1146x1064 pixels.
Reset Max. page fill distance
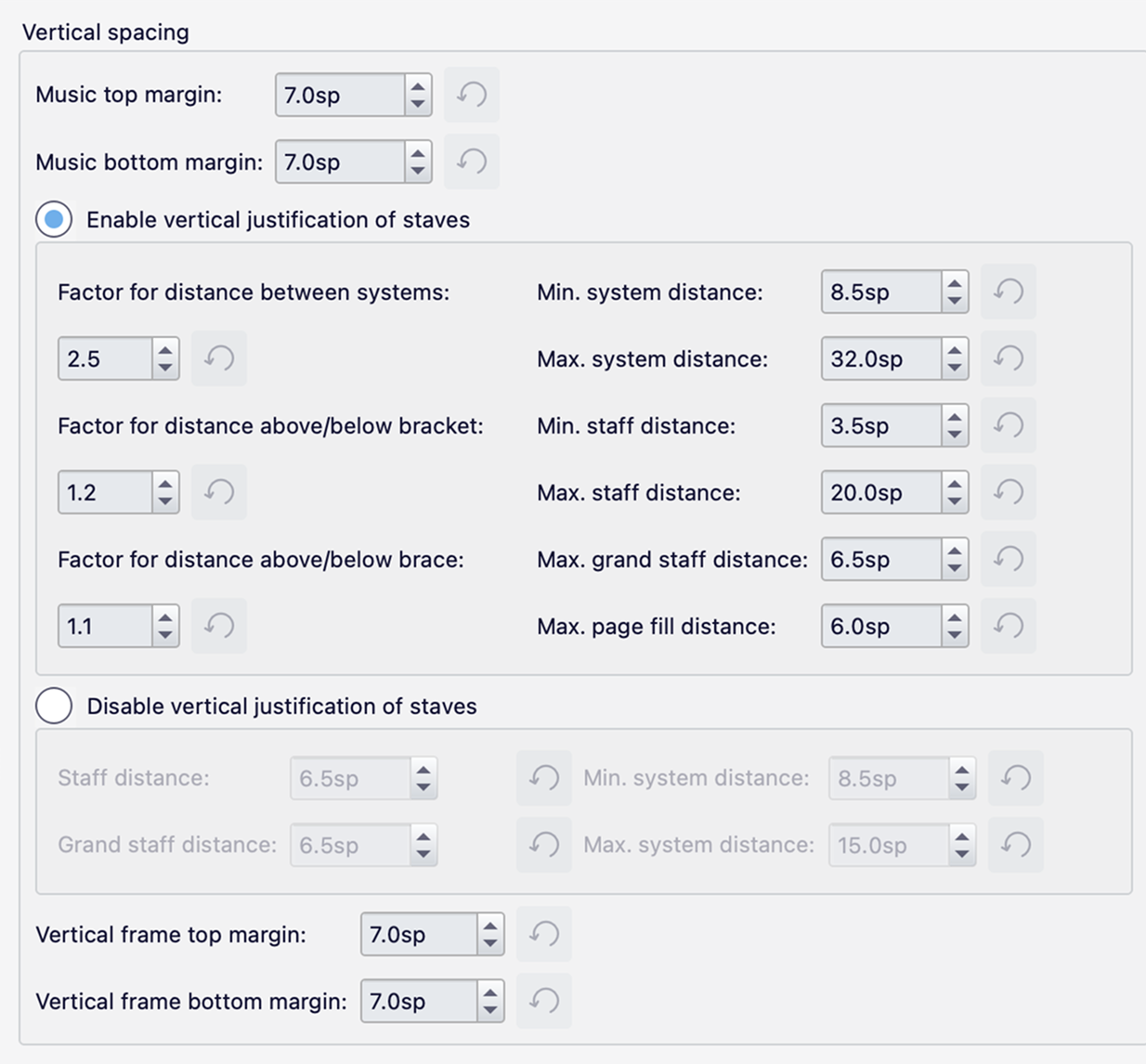click(1009, 626)
